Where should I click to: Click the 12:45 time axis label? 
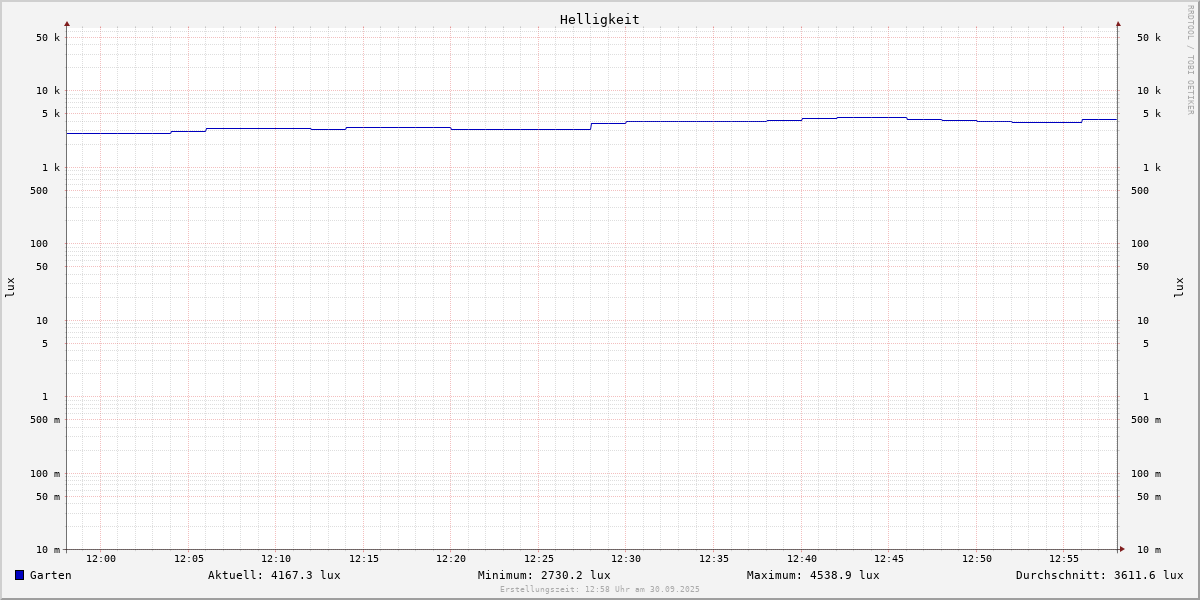pyautogui.click(x=889, y=559)
